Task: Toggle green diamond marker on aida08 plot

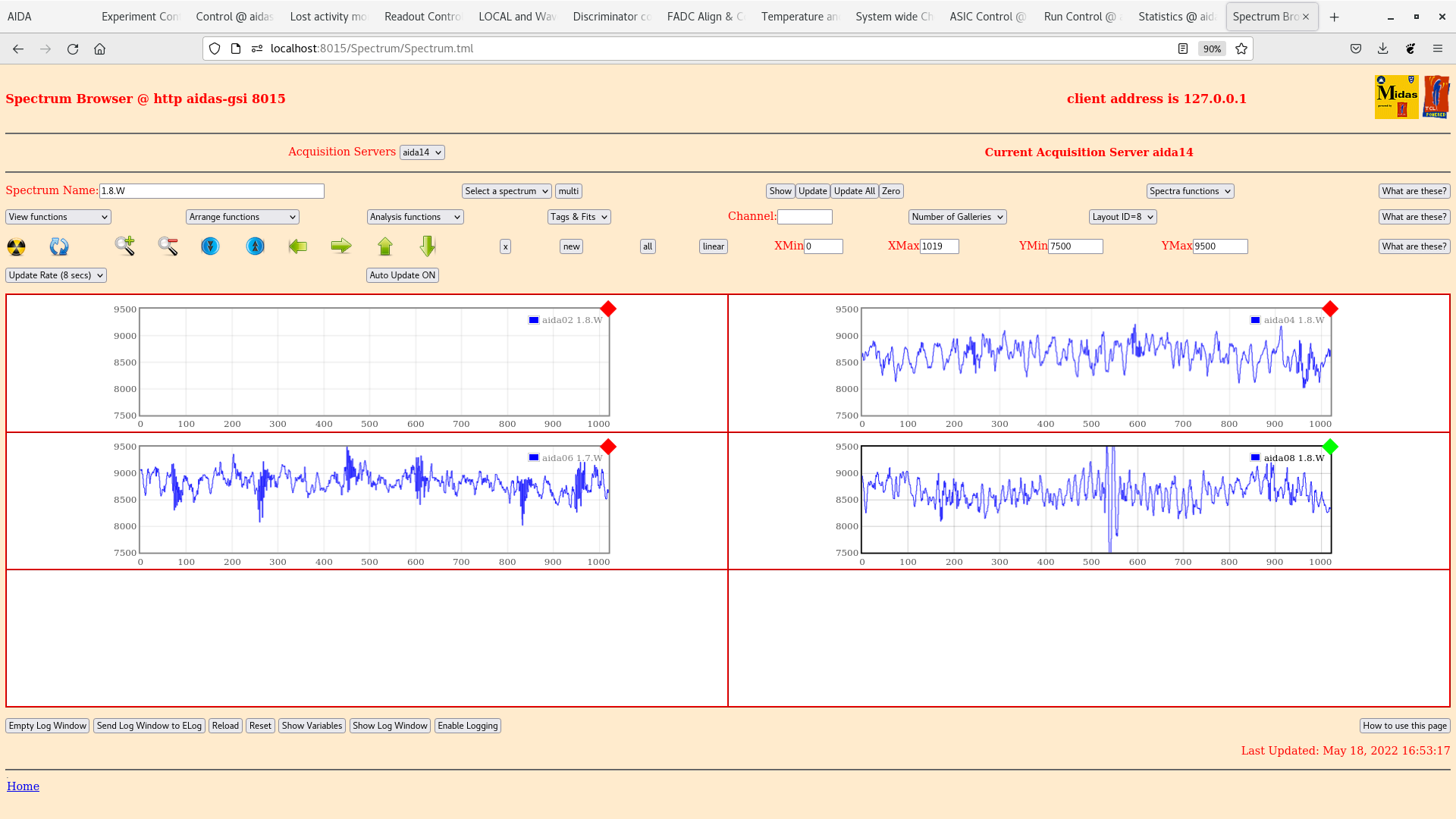Action: click(x=1330, y=447)
